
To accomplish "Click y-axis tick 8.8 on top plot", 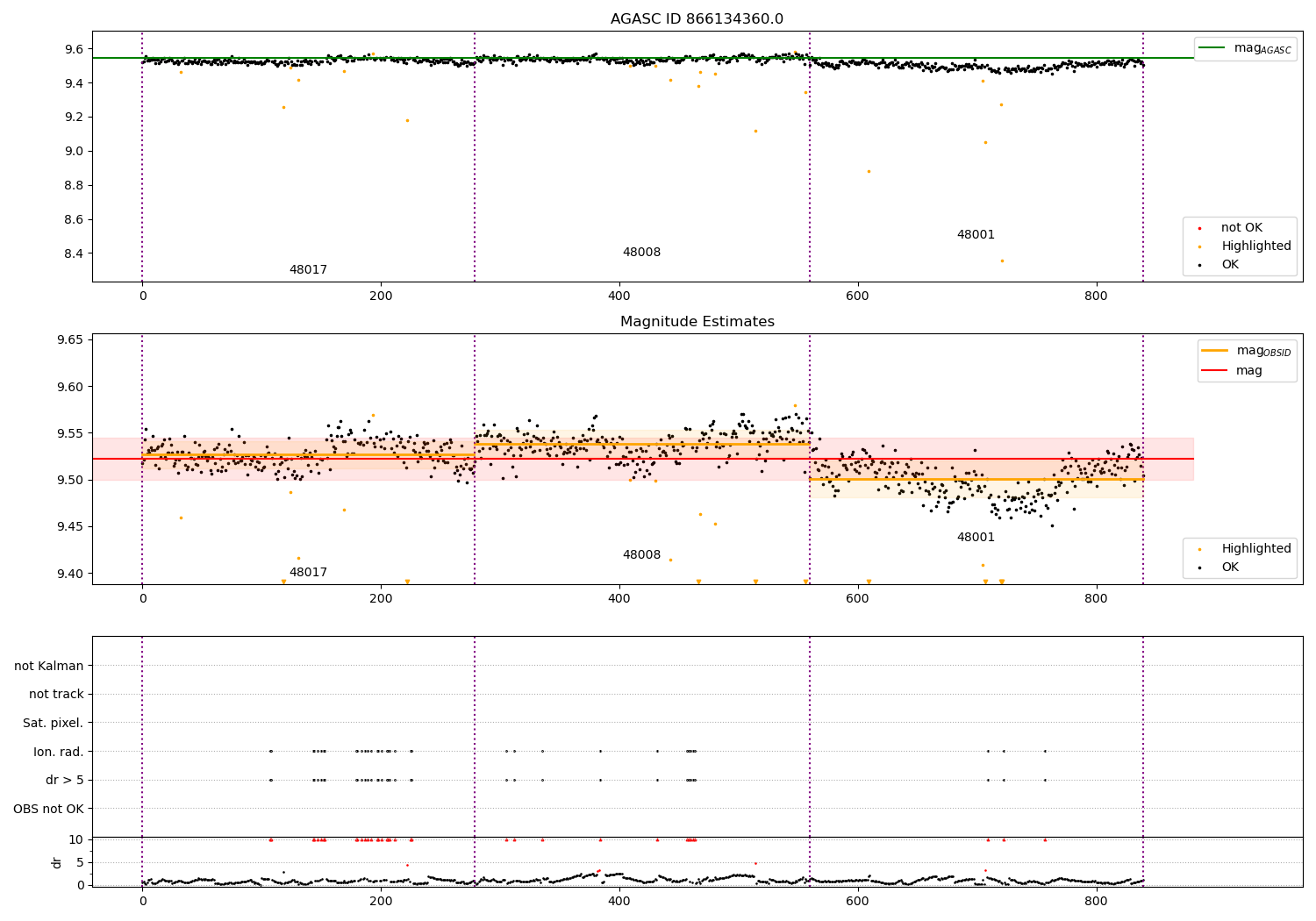I will pos(73,186).
